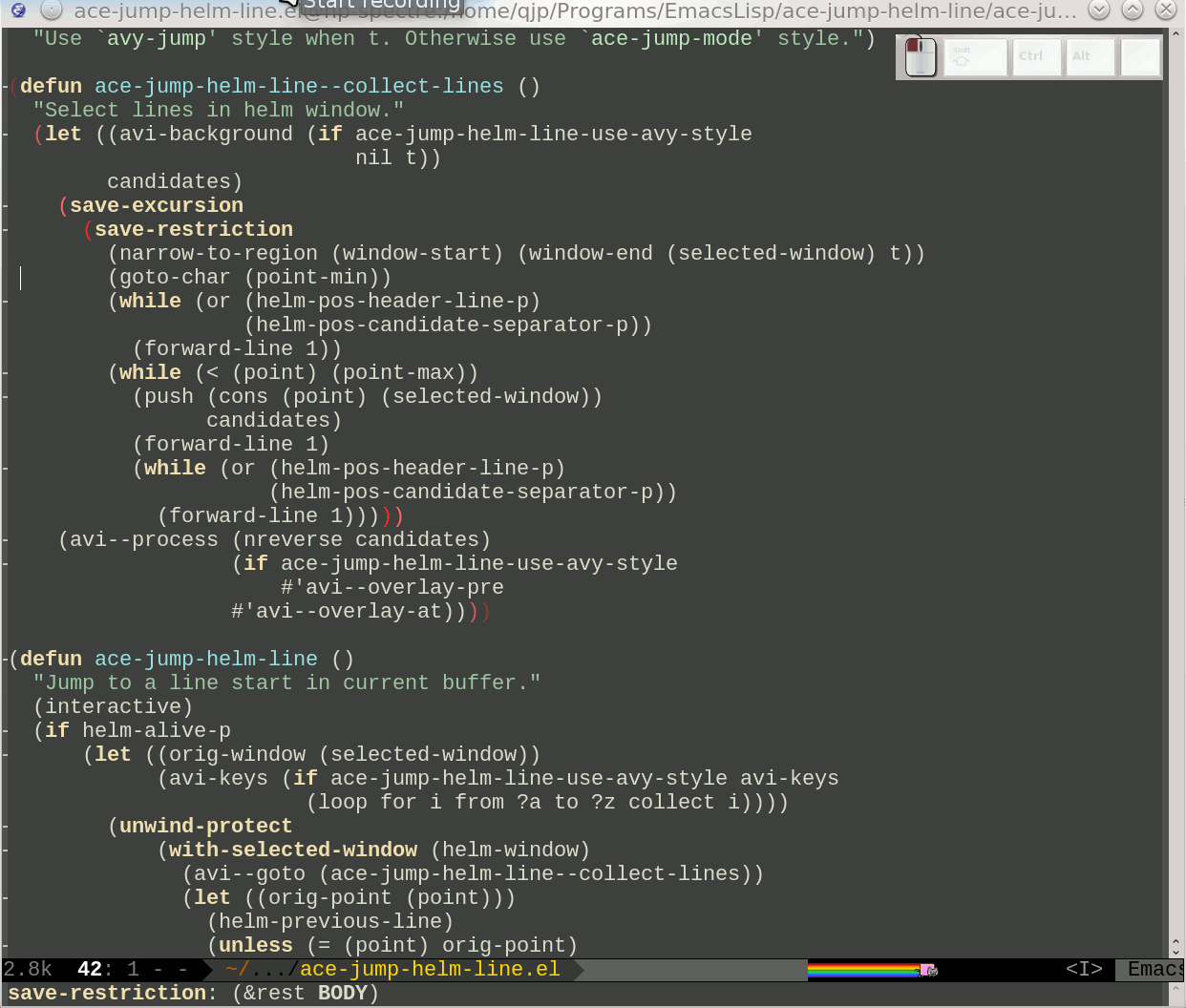Click the (goto-char (point-min)) line
This screenshot has width=1186, height=1008.
(249, 278)
